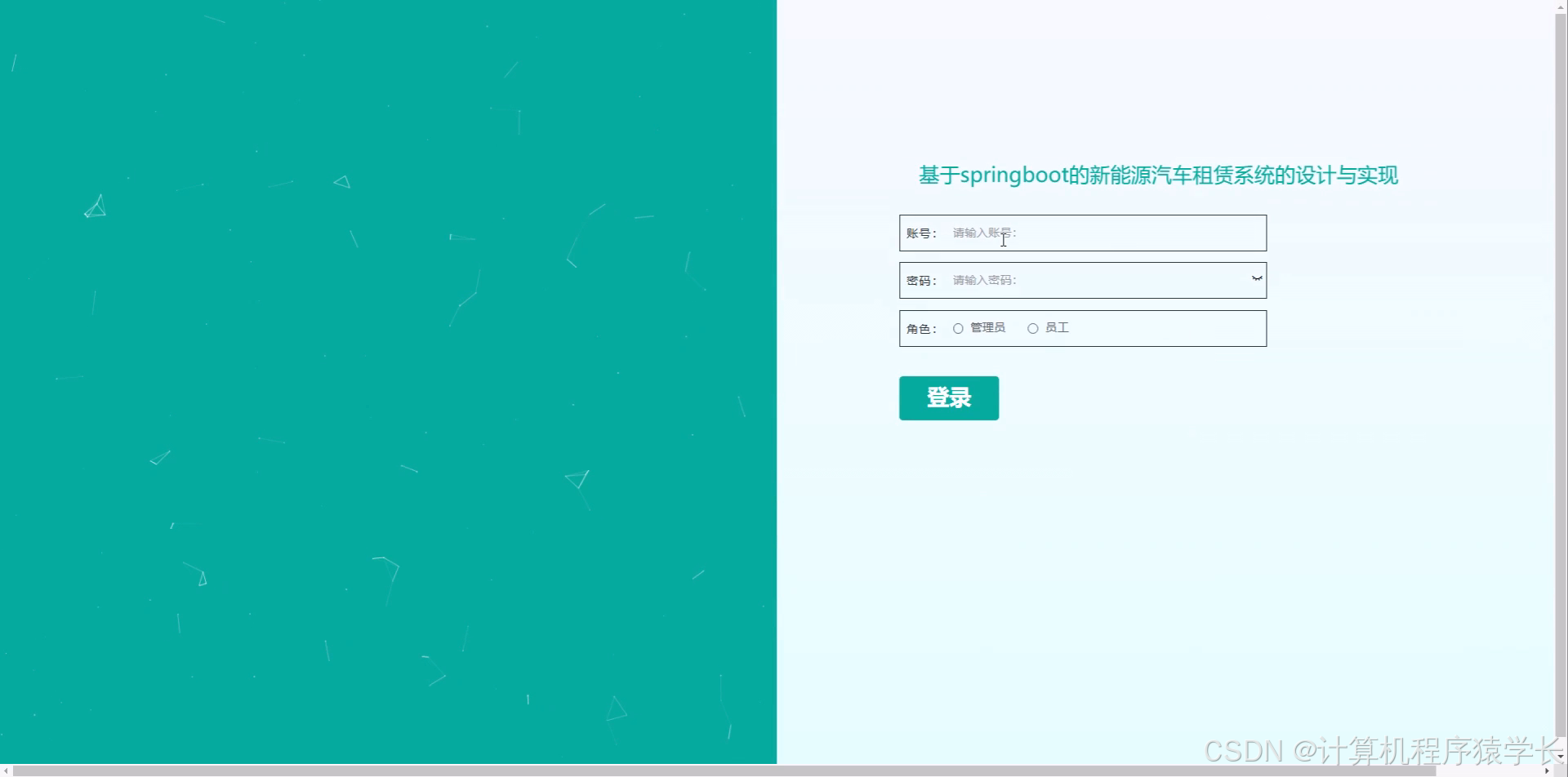Screen dimensions: 1568x777
Task: Click the 请输入账号 placeholder text area
Action: point(982,233)
